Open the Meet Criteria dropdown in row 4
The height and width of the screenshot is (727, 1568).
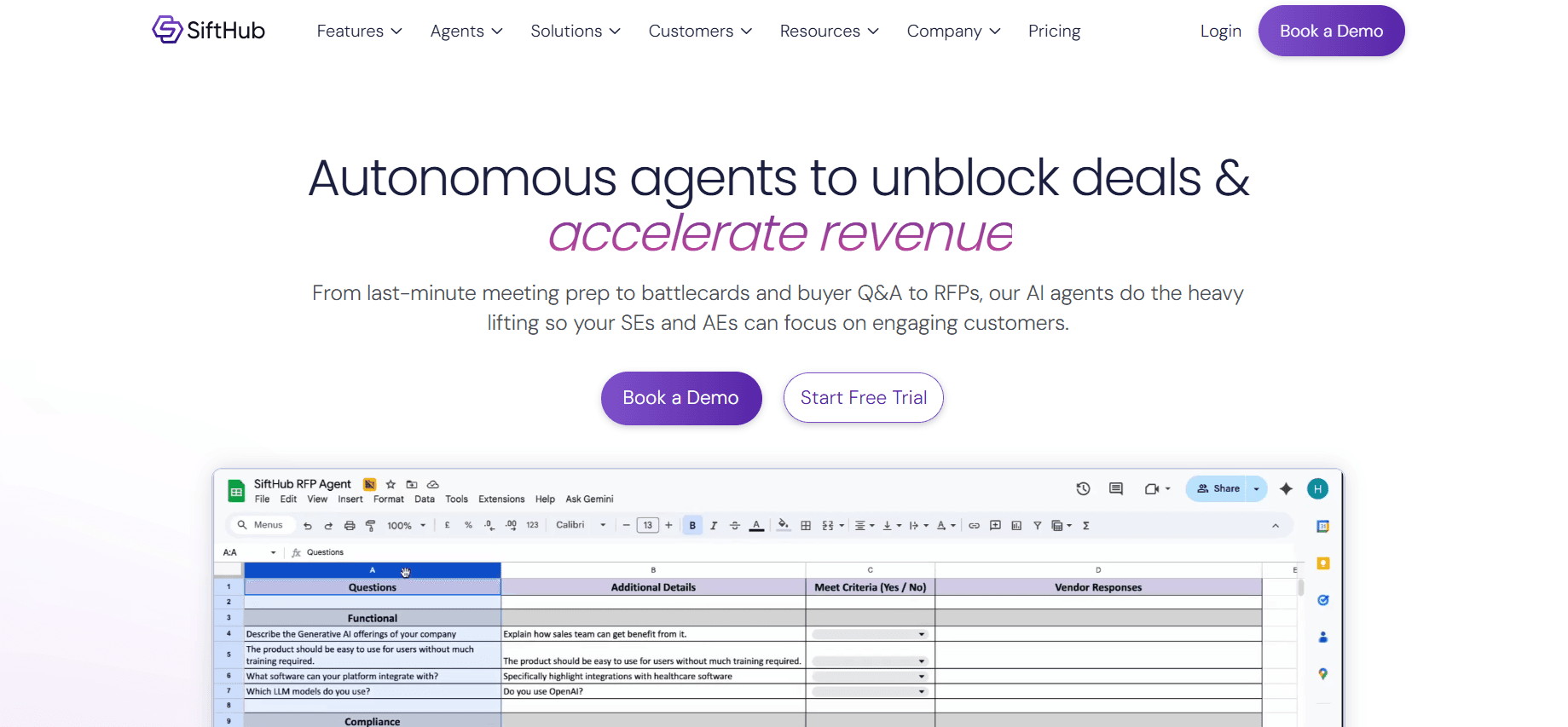[921, 634]
